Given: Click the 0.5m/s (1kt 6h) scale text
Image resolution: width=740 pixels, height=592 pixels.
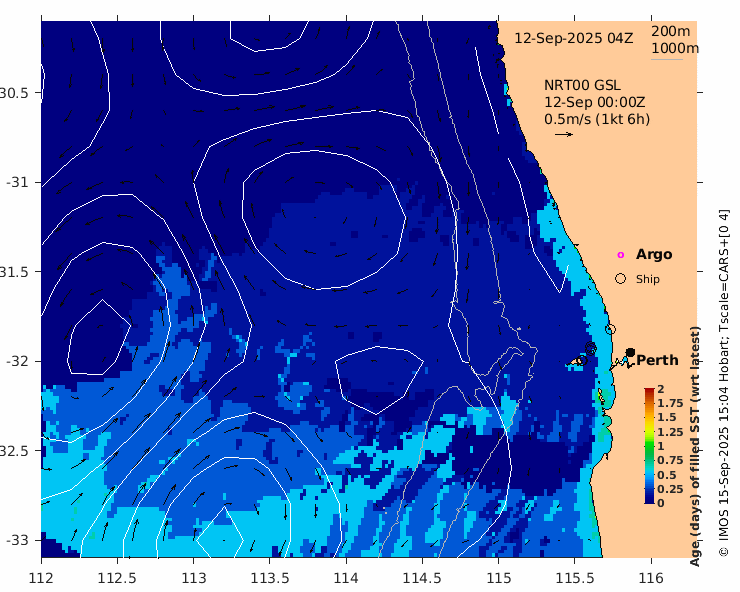Looking at the screenshot, I should click(x=597, y=119).
